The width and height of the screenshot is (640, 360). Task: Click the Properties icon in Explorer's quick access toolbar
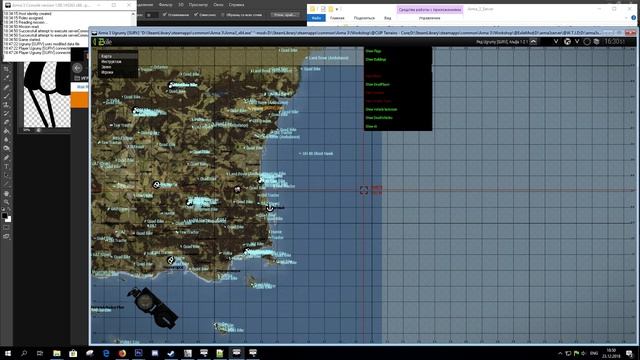click(x=323, y=9)
